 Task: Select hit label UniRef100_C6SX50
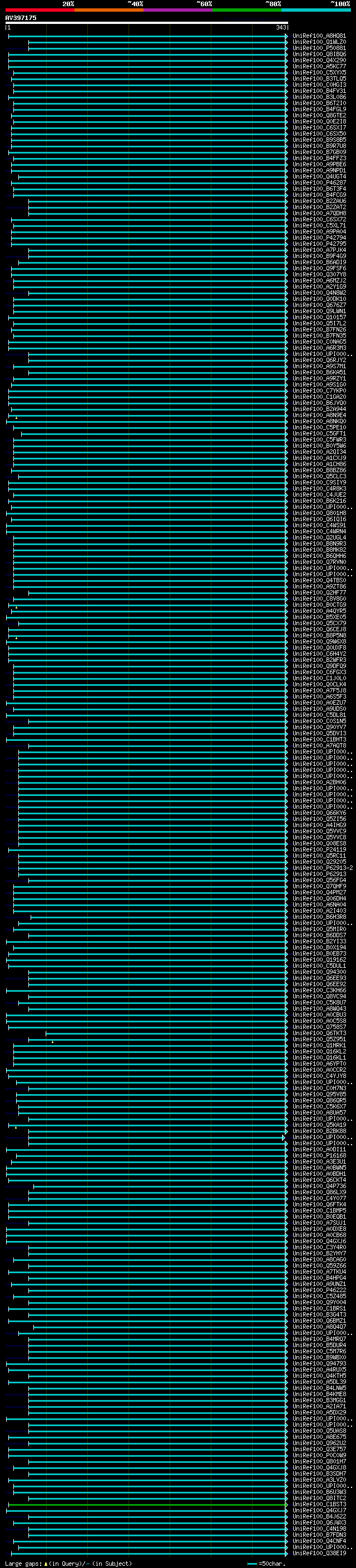(x=319, y=133)
